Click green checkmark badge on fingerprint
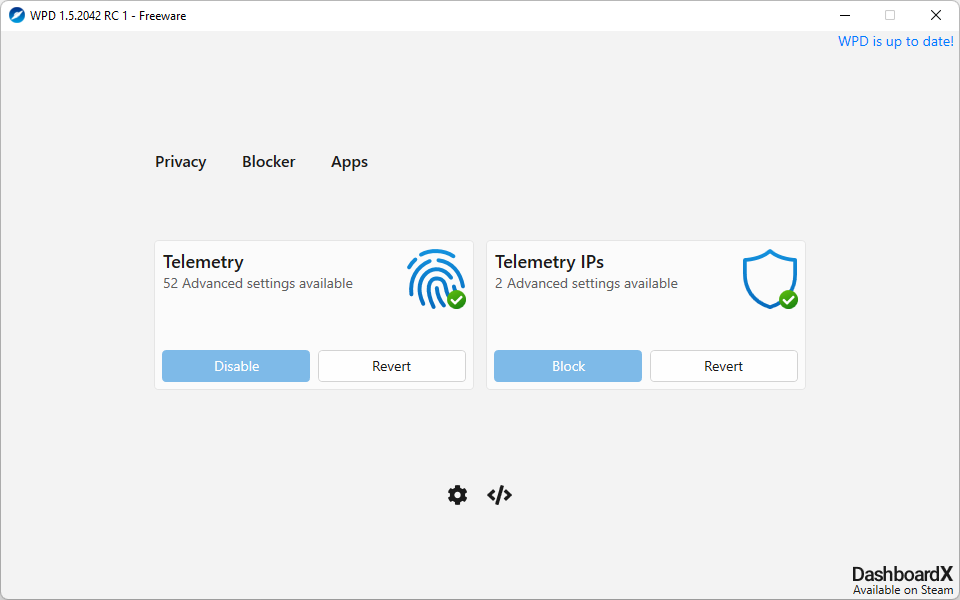Viewport: 960px width, 600px height. 457,299
